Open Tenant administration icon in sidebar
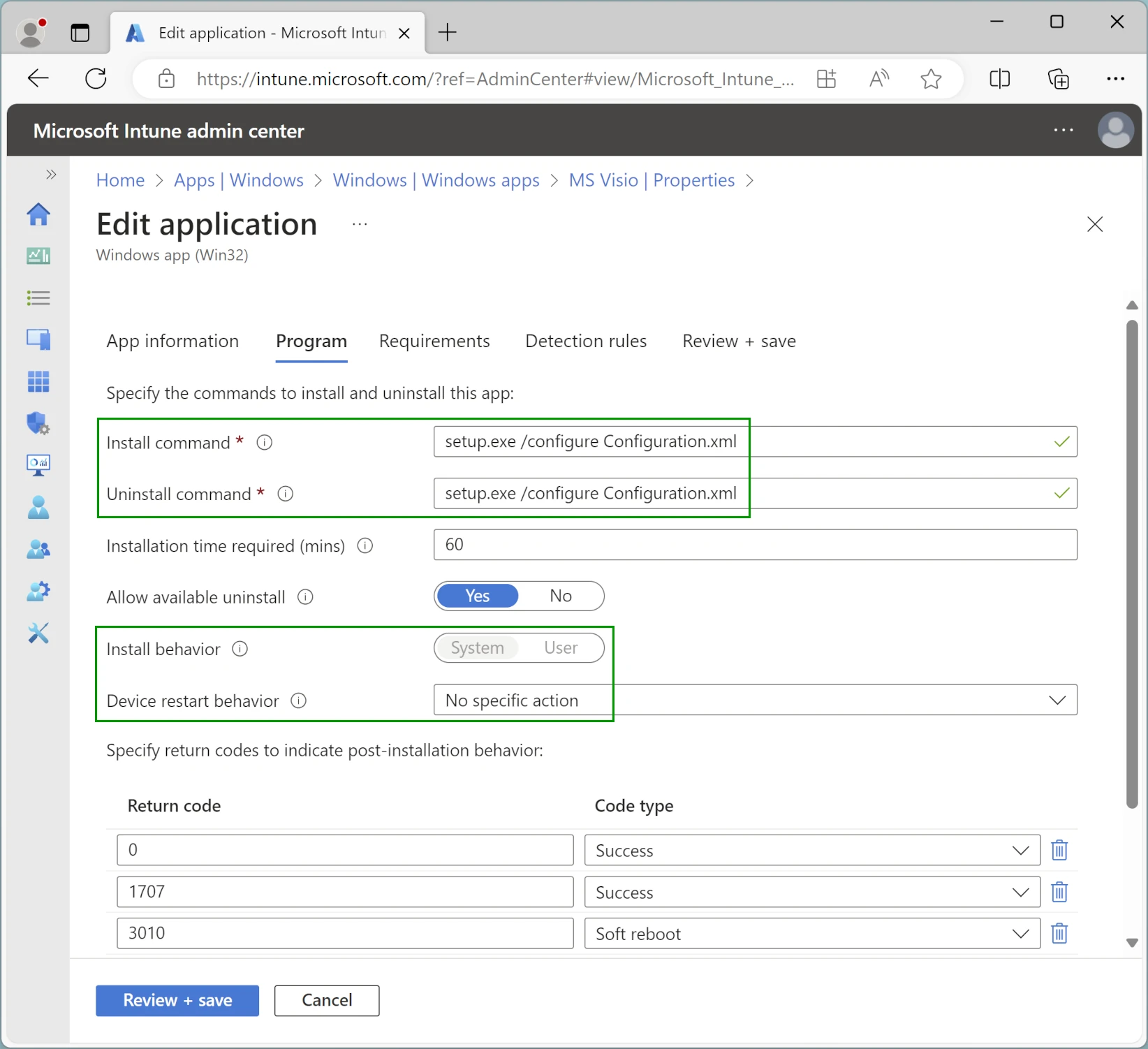Viewport: 1148px width, 1049px height. point(38,592)
